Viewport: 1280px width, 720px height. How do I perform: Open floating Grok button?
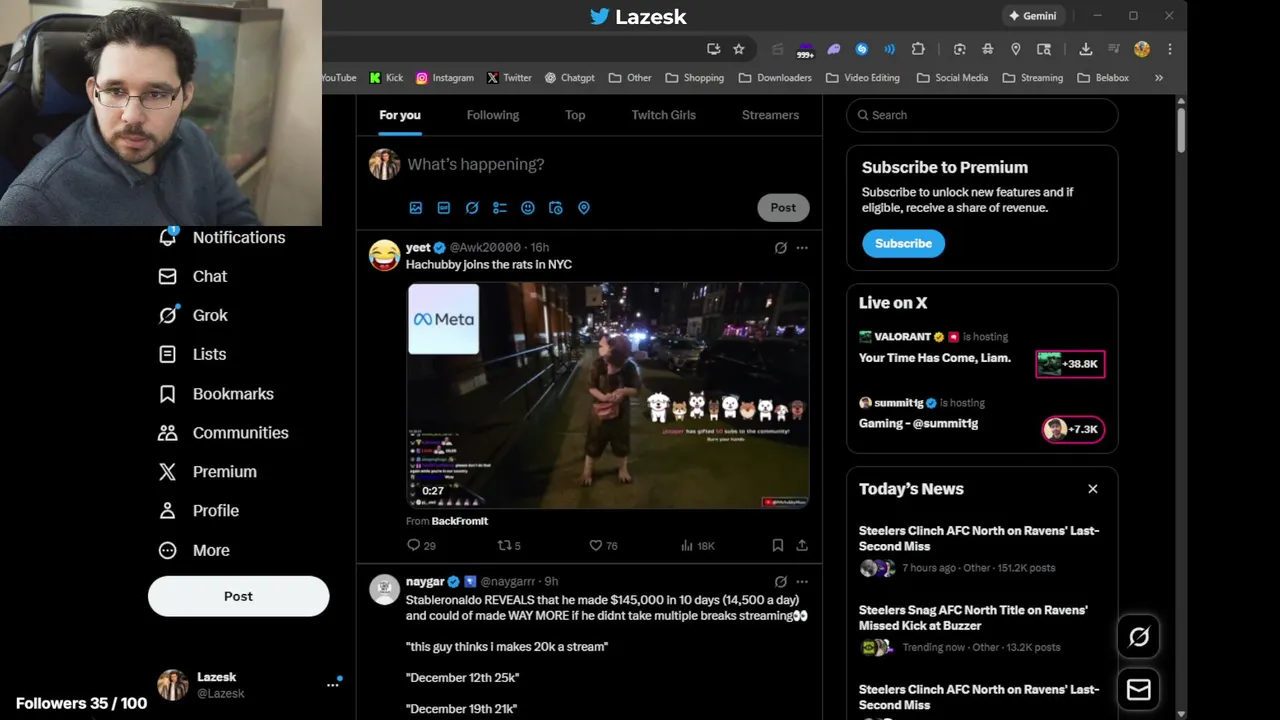pyautogui.click(x=1139, y=637)
